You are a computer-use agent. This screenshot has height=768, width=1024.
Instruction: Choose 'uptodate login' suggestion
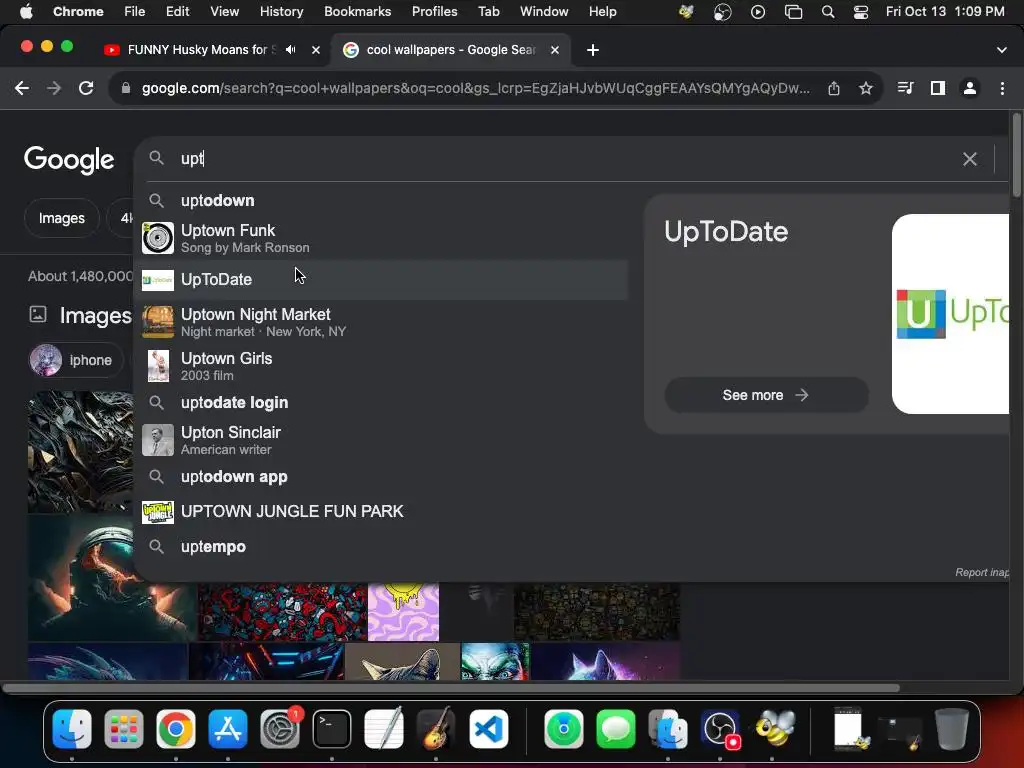click(x=380, y=403)
